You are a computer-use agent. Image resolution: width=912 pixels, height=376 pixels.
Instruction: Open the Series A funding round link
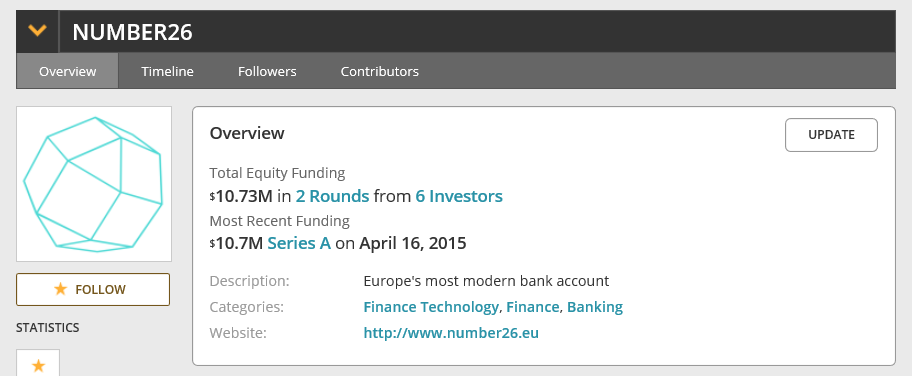[299, 243]
